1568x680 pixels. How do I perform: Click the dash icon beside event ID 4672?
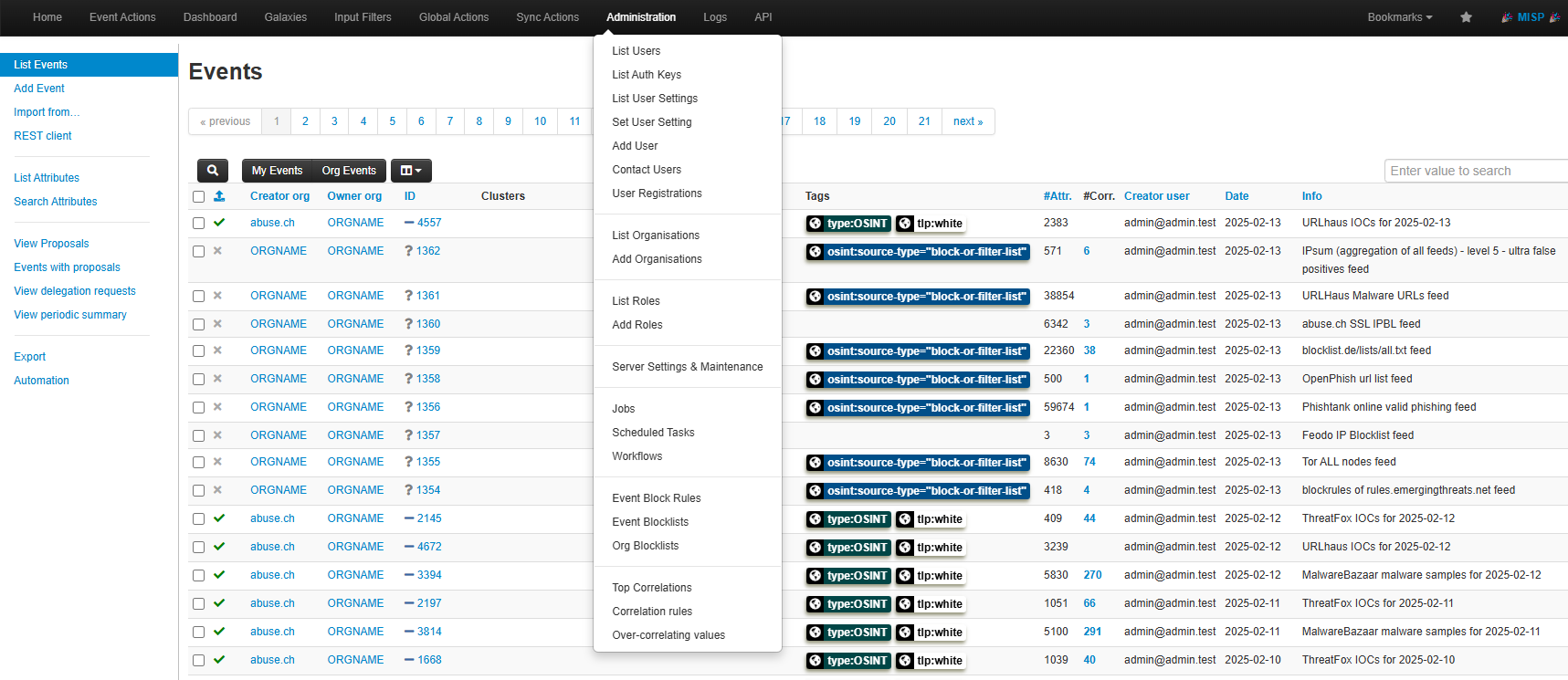[x=409, y=547]
